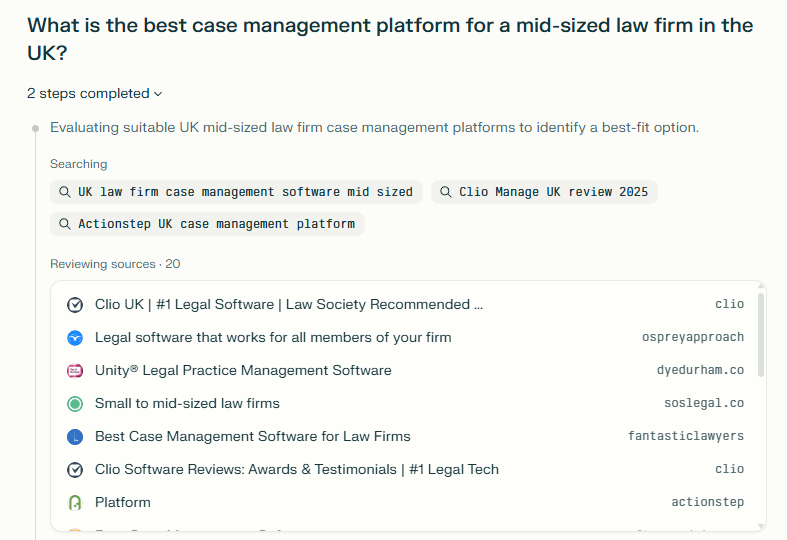
Task: Click the question heading 'What is the best case management platform'
Action: (x=390, y=39)
